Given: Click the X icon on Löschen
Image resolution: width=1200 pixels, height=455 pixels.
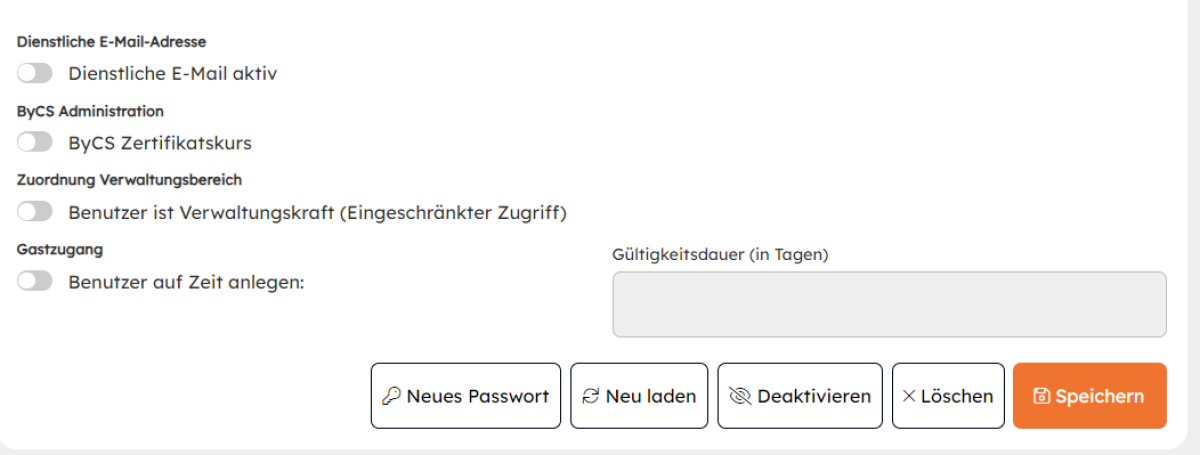Looking at the screenshot, I should (909, 396).
